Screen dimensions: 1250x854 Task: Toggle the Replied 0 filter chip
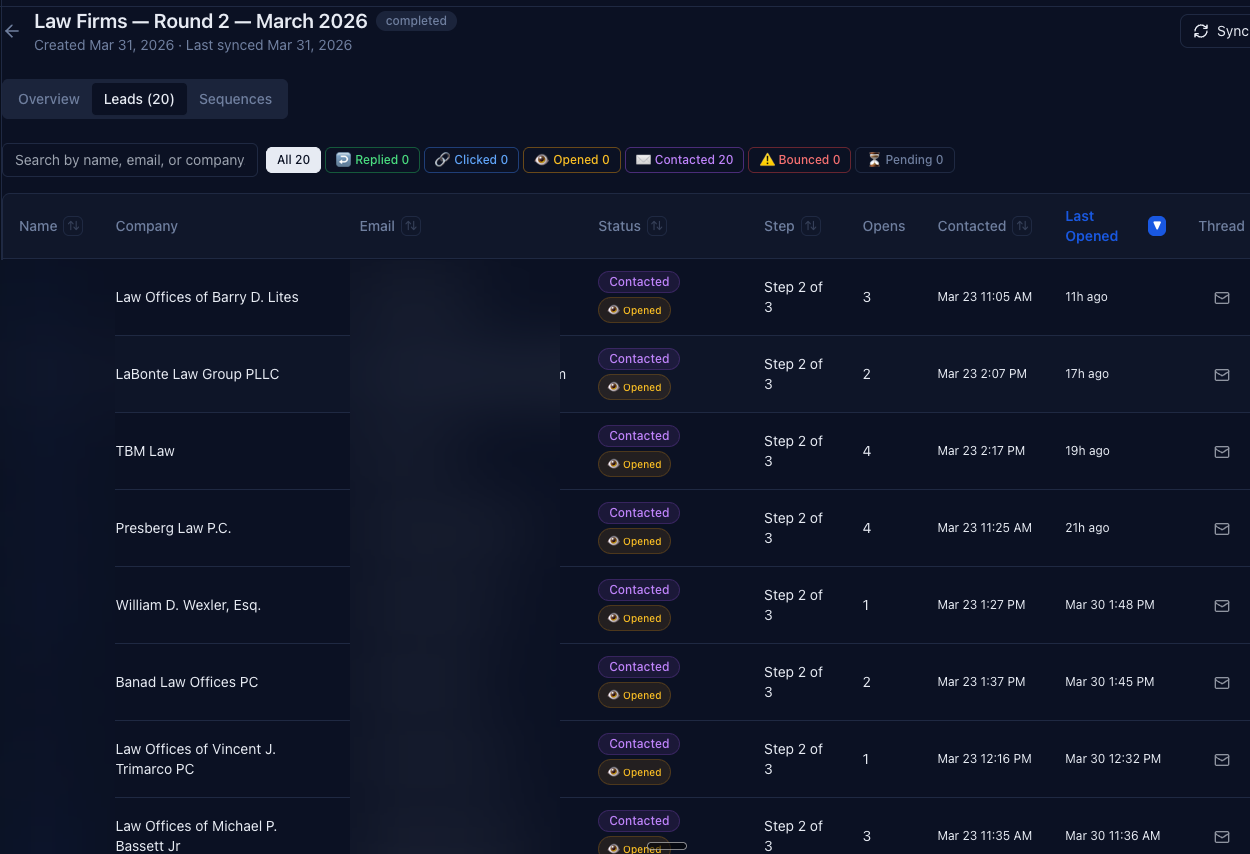pyautogui.click(x=372, y=160)
